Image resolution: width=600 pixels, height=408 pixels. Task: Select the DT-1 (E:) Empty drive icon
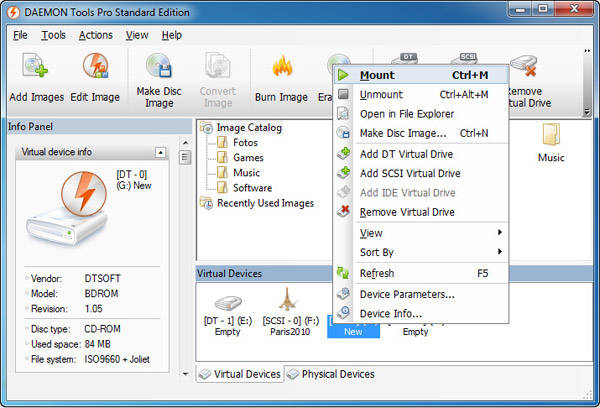coord(228,304)
